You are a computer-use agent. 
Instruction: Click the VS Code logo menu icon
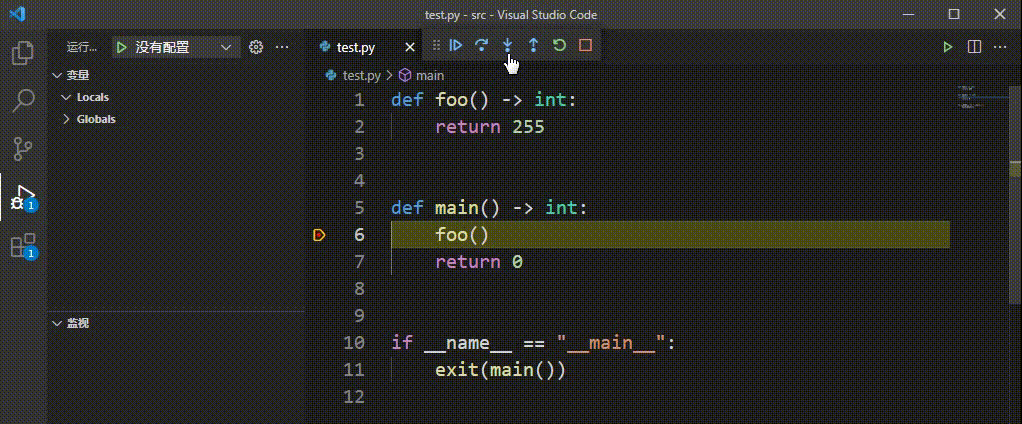17,14
